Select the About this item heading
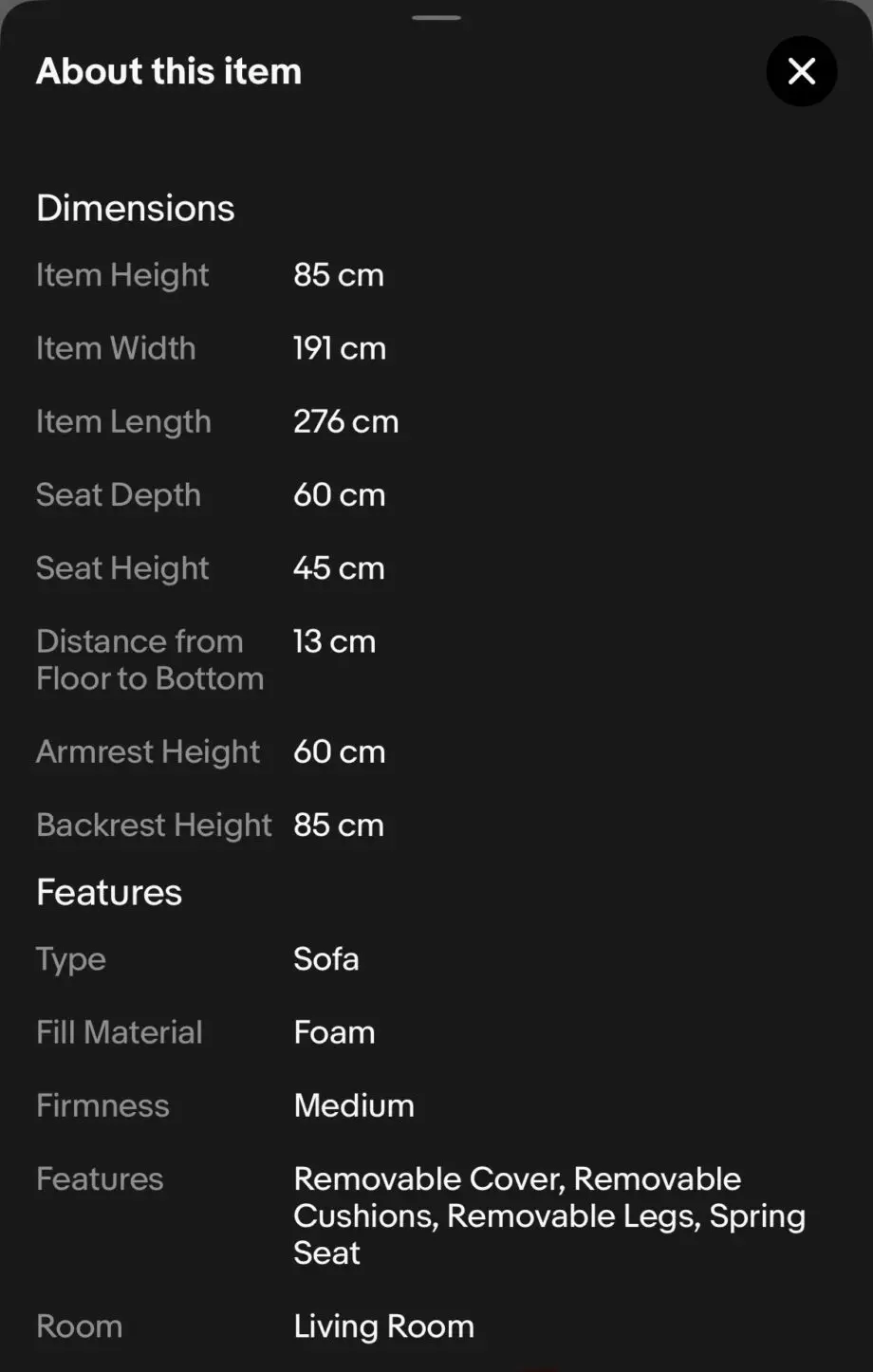 pos(169,71)
